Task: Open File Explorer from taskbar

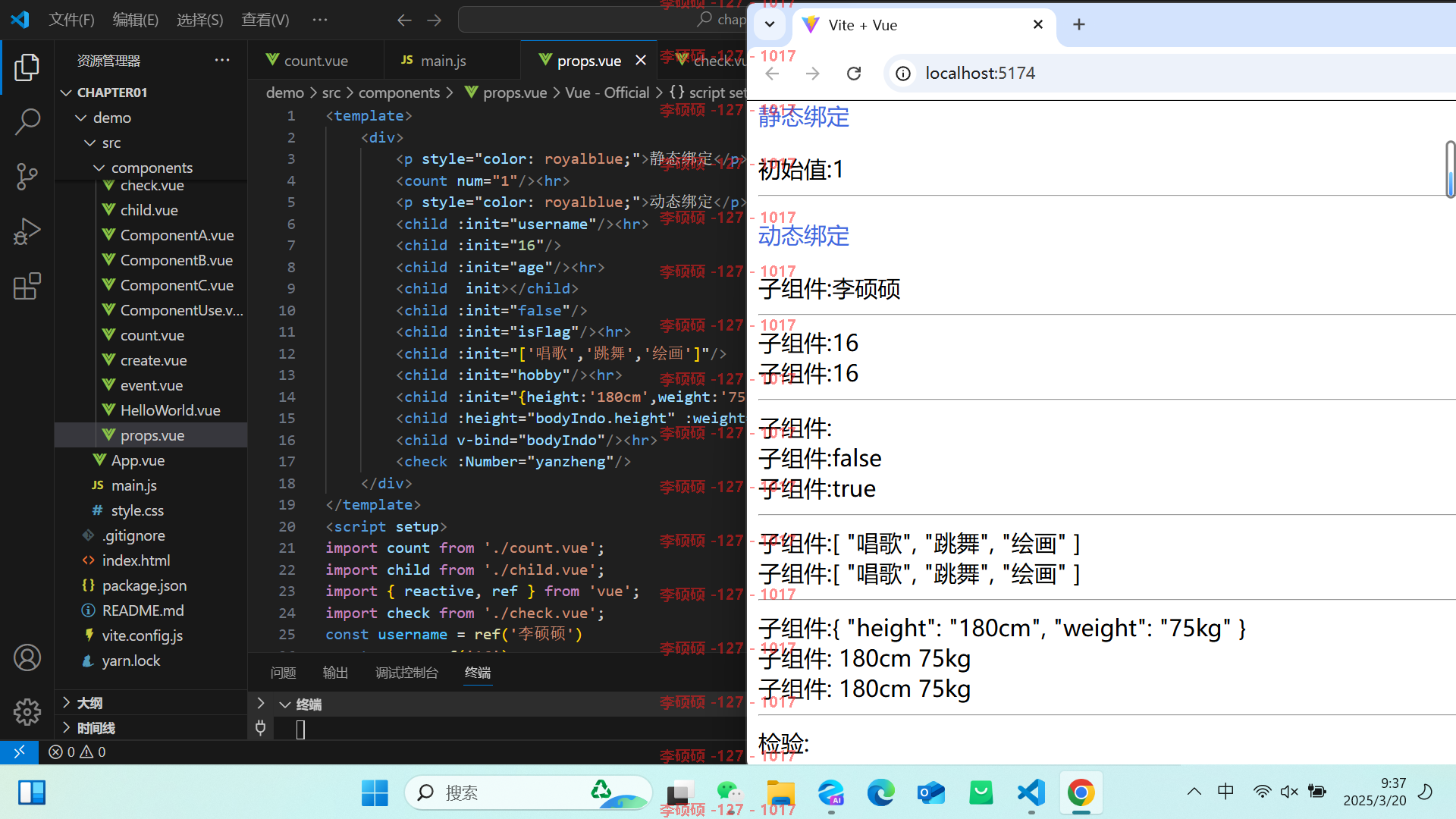Action: tap(780, 793)
